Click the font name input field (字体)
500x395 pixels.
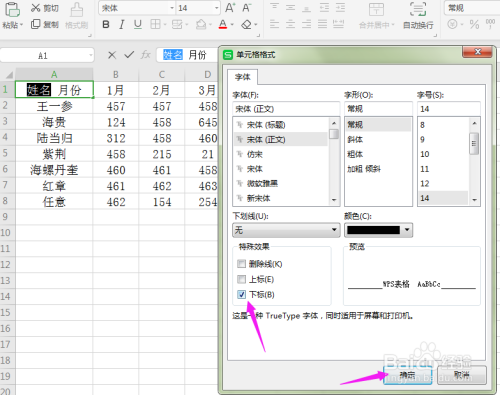click(286, 109)
